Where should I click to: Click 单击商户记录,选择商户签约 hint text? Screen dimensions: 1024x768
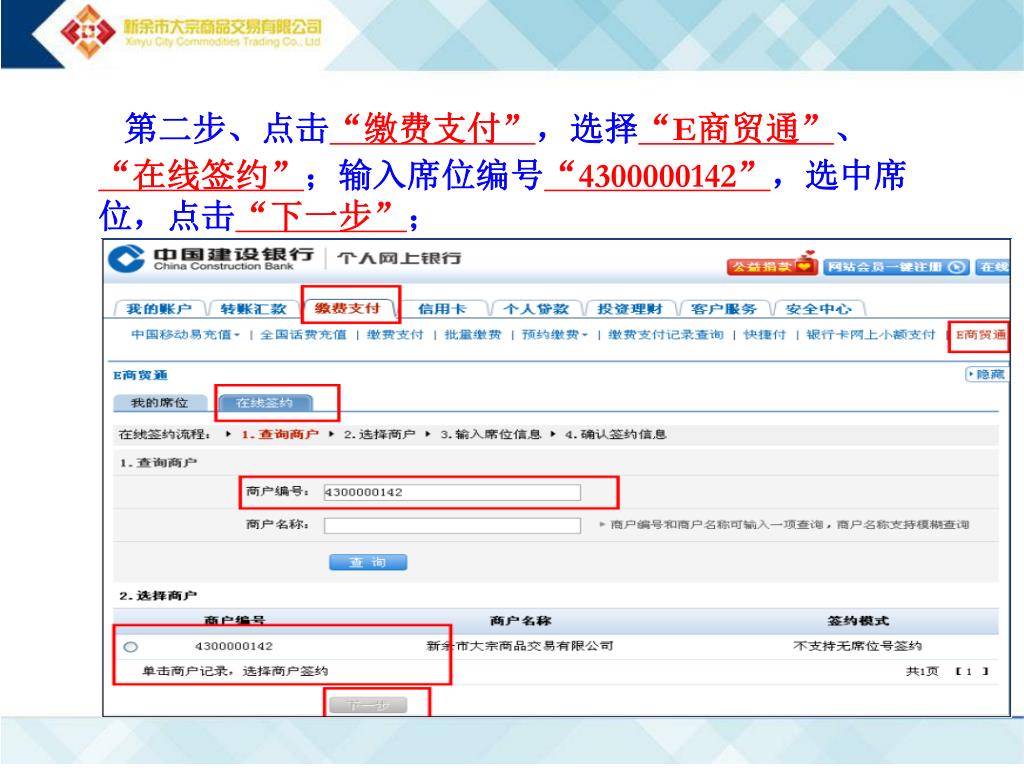(235, 671)
